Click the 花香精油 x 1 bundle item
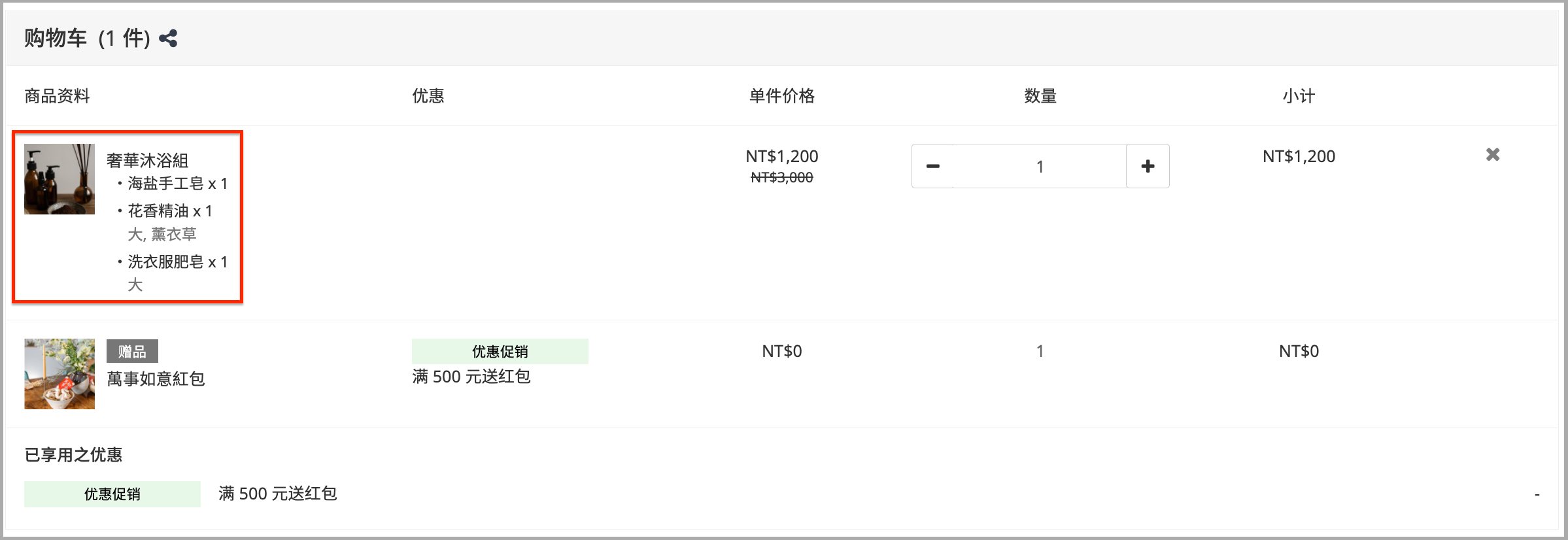The width and height of the screenshot is (1568, 540). pos(169,211)
